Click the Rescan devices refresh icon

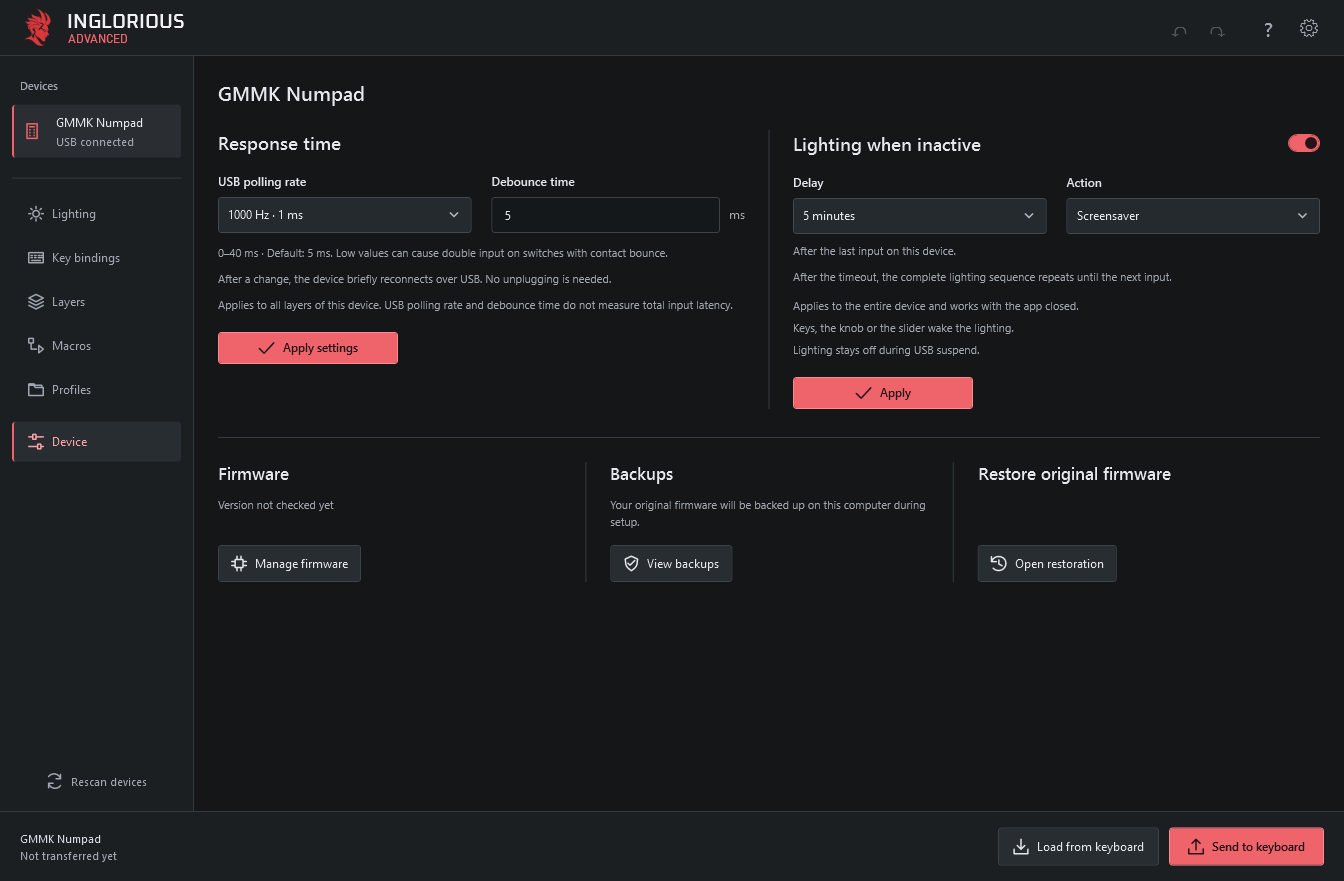click(55, 782)
